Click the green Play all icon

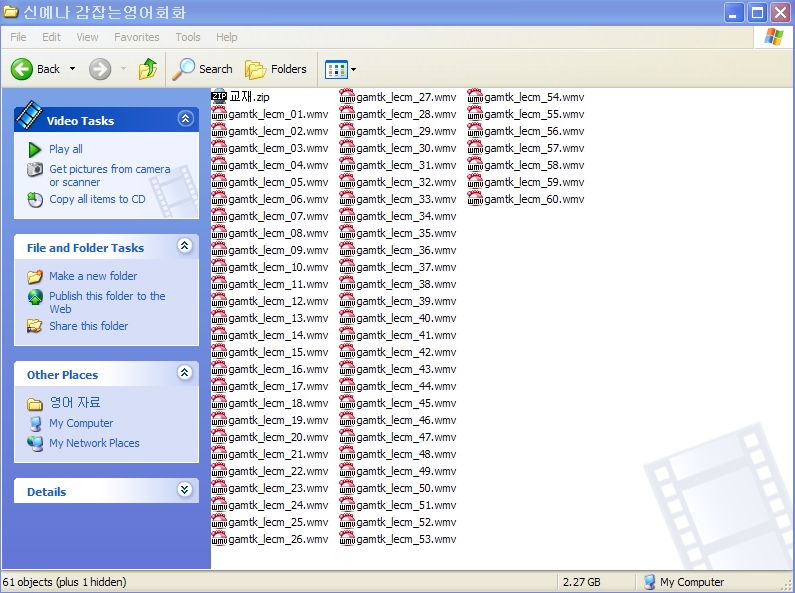point(34,150)
